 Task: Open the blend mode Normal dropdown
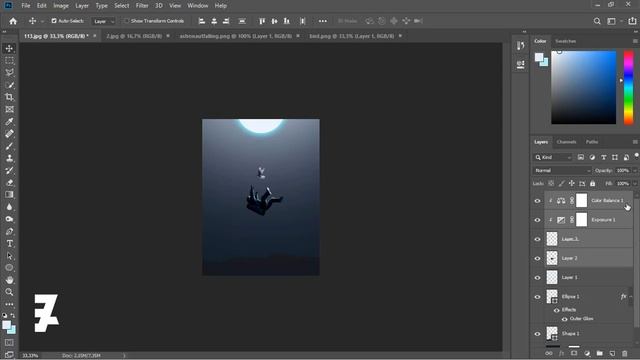(562, 171)
